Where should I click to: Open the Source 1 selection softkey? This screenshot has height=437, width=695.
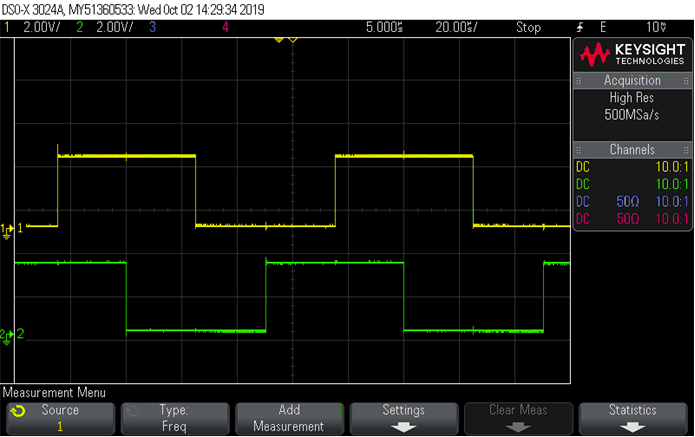tap(58, 418)
